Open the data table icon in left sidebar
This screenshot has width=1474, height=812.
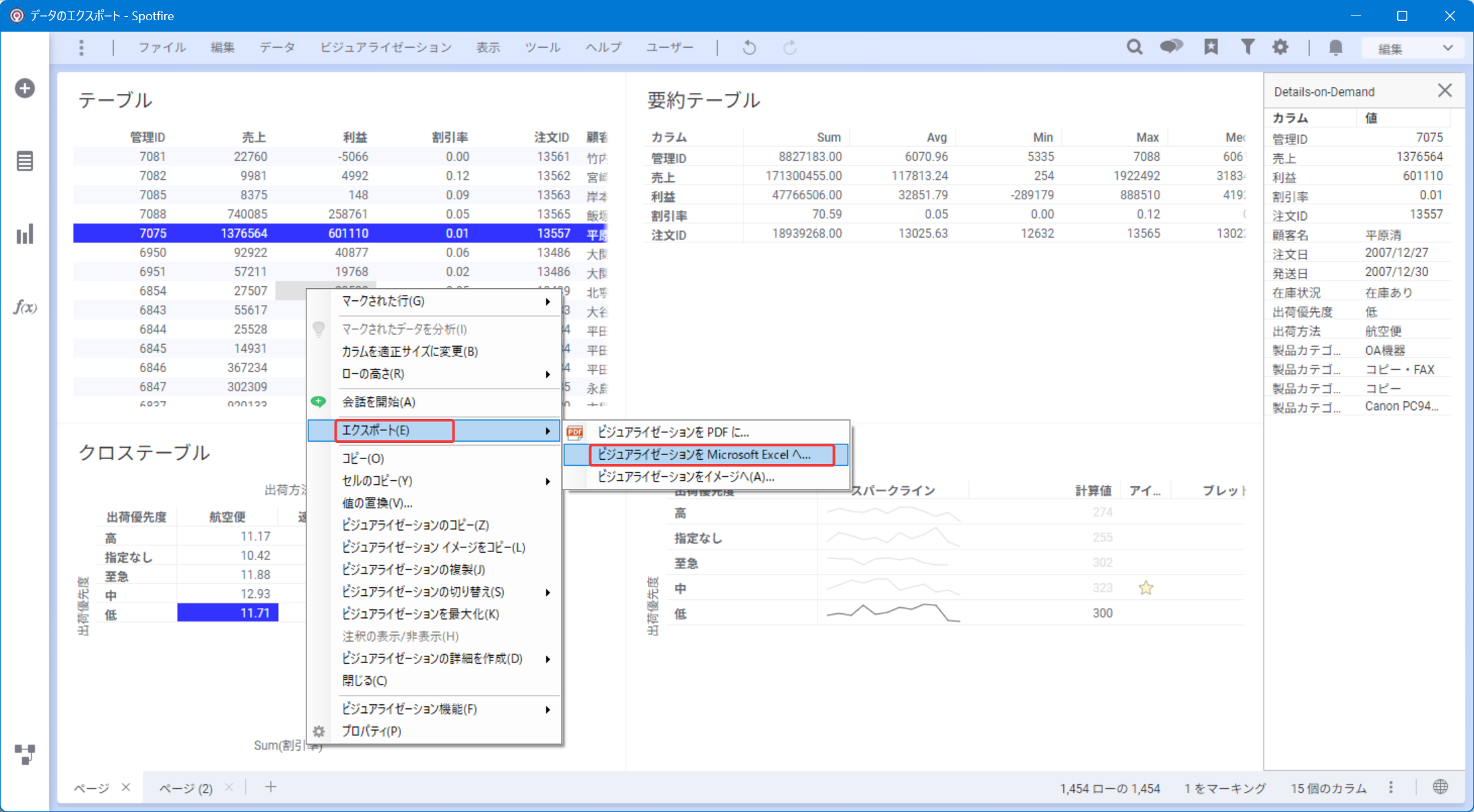[25, 162]
